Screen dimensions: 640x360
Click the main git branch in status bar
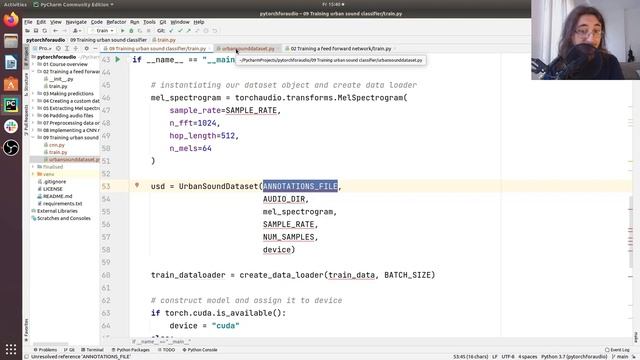coord(620,357)
